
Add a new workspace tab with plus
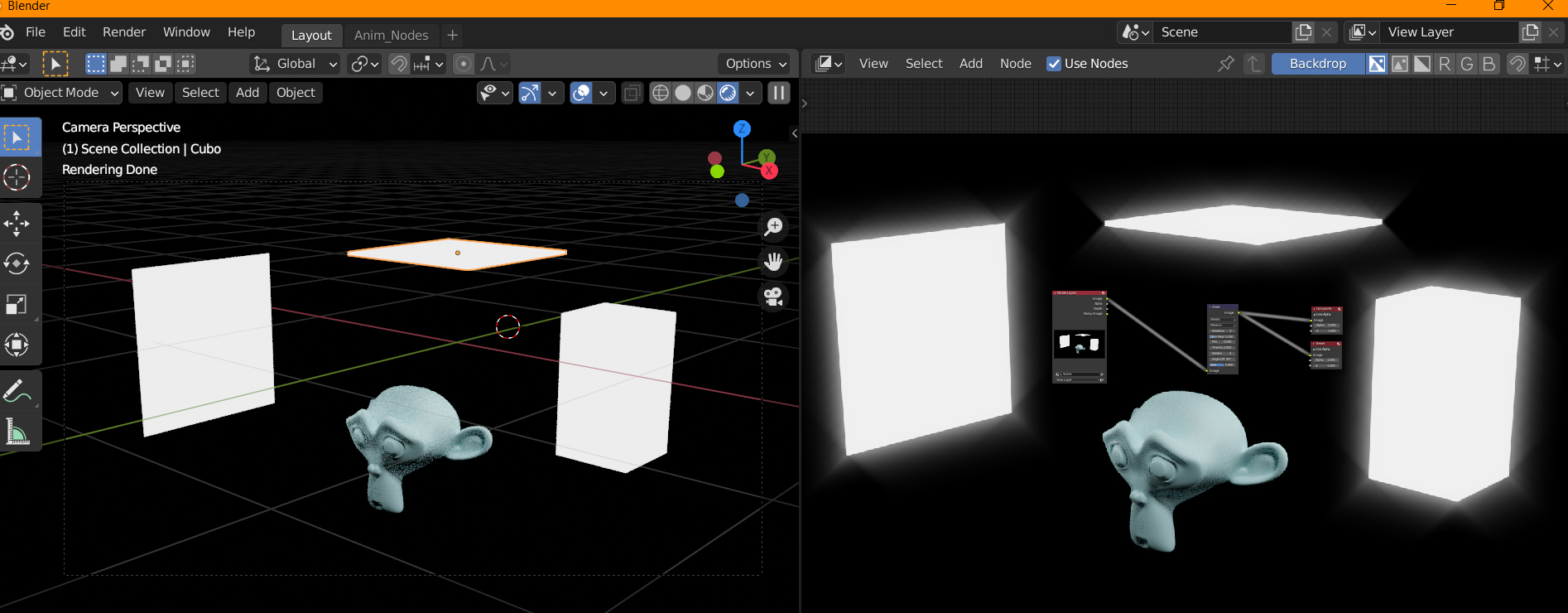[452, 35]
